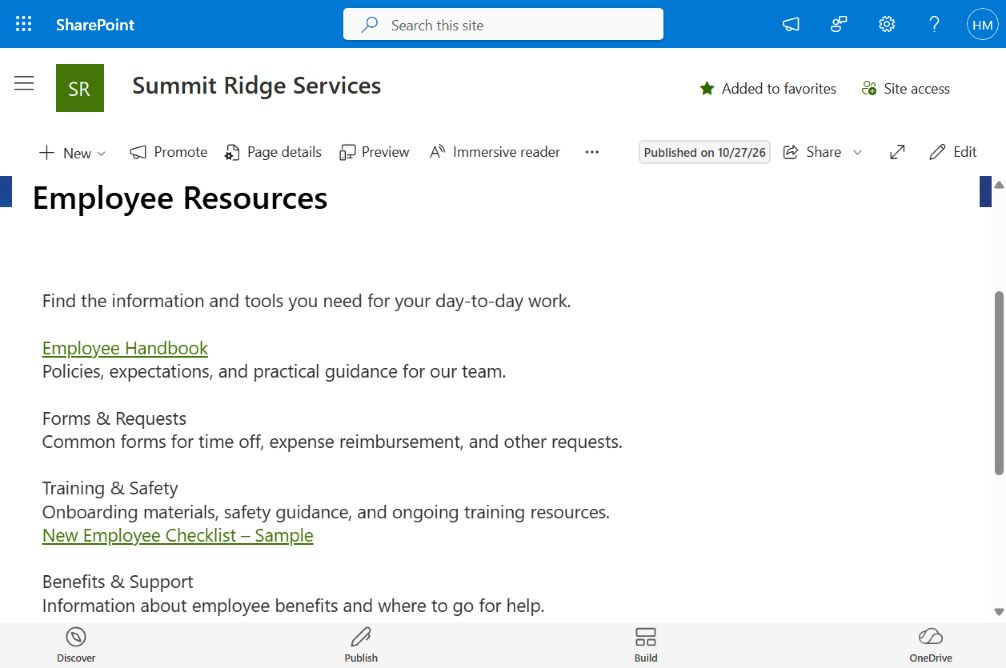The width and height of the screenshot is (1006, 668).
Task: Toggle the Added to favorites star
Action: pyautogui.click(x=768, y=89)
